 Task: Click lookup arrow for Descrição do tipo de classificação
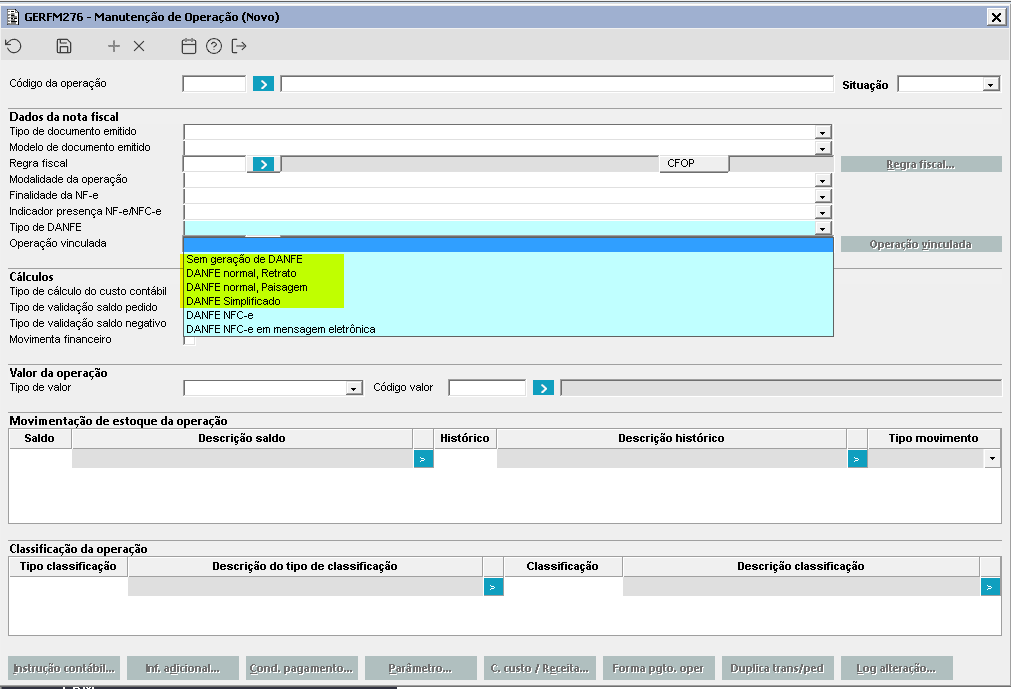[493, 587]
